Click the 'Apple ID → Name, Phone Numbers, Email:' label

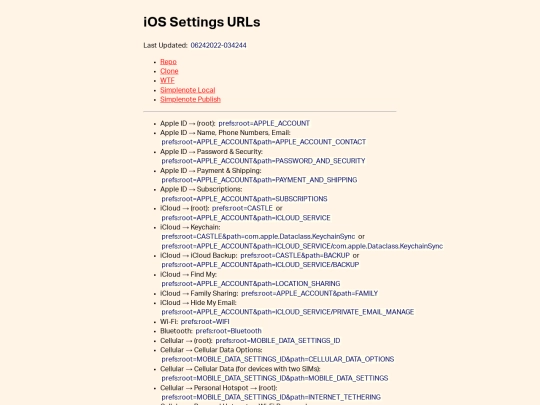[225, 133]
